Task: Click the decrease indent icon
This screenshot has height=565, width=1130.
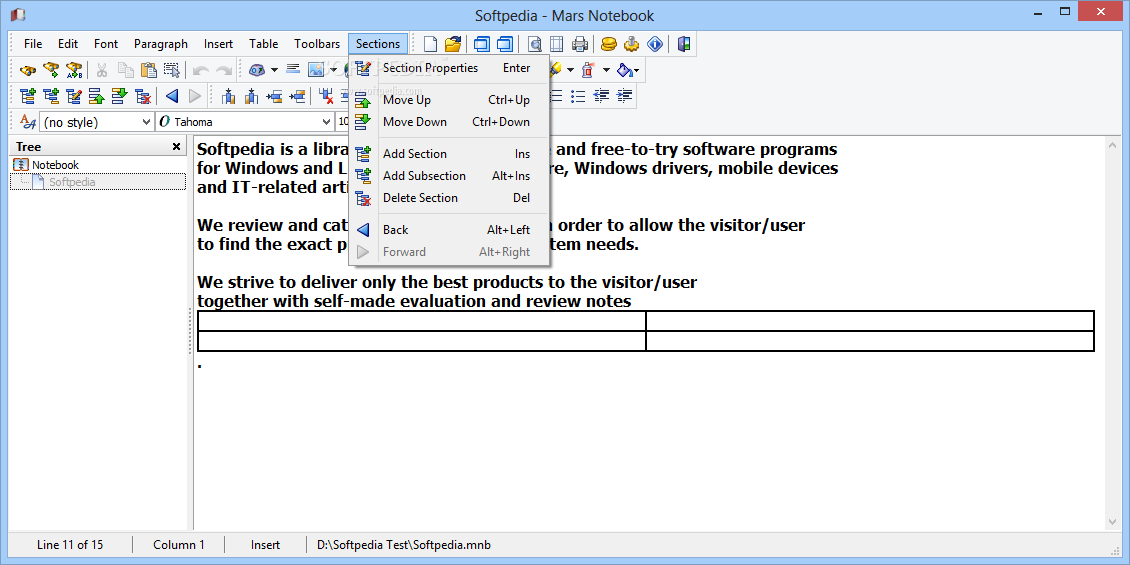Action: tap(601, 96)
